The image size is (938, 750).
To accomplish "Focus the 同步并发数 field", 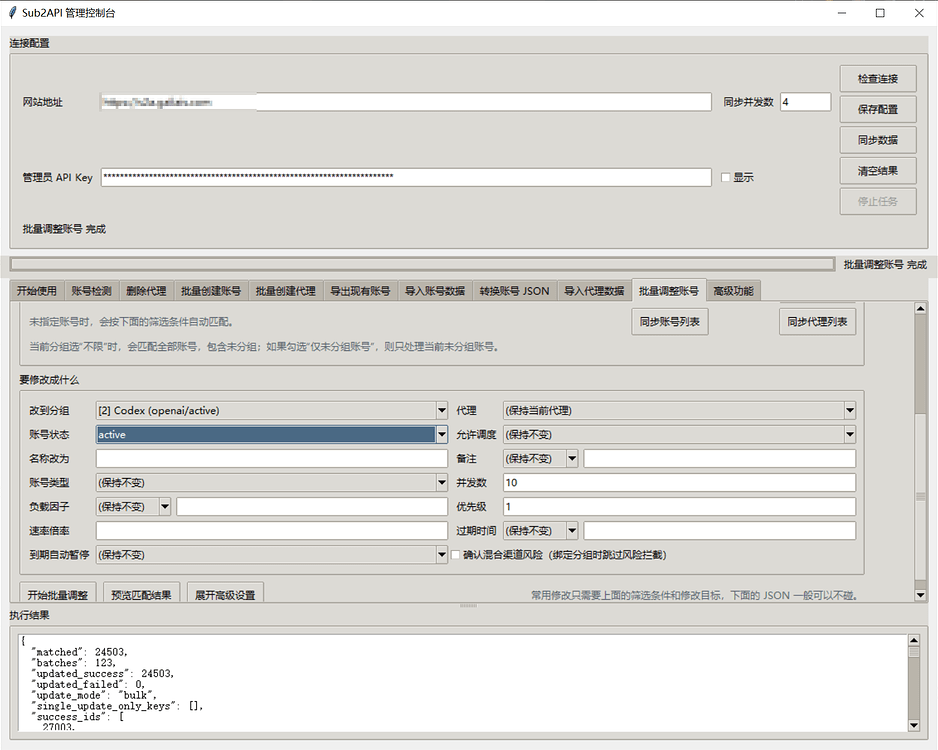I will coord(805,102).
